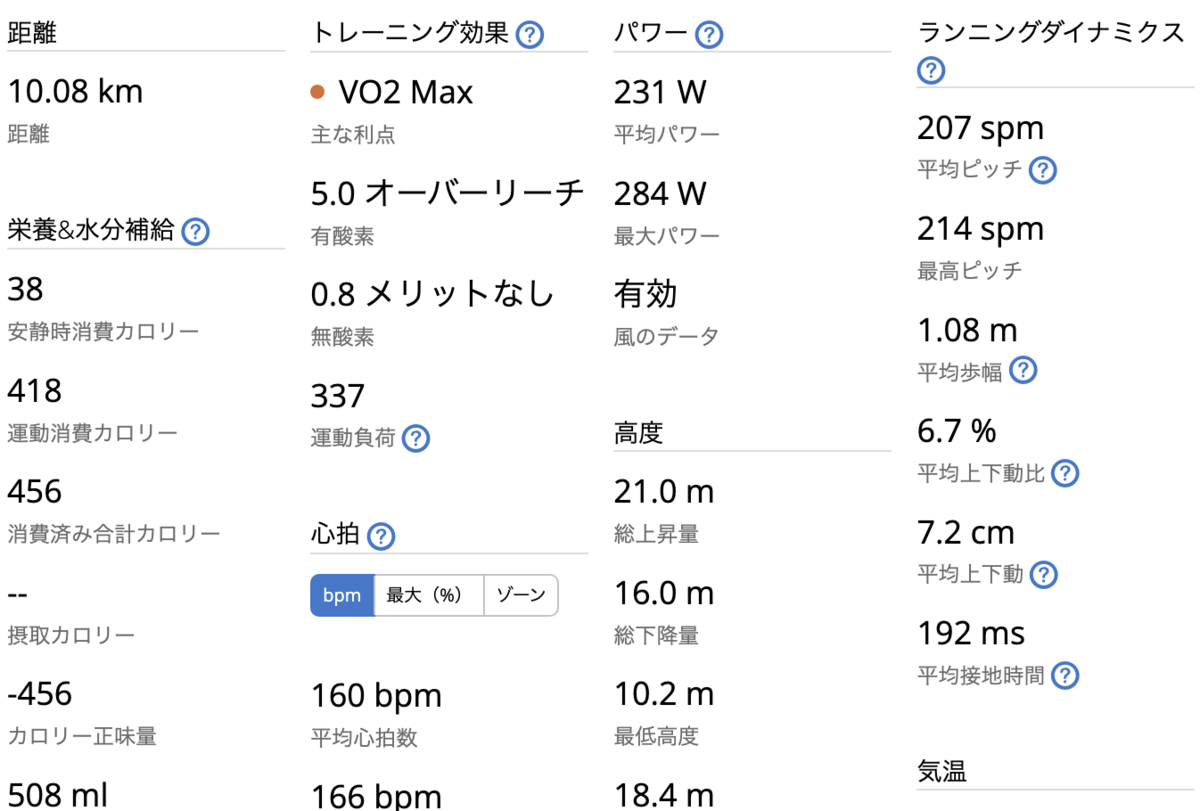Click the orange VO2 Max benefit dot
The image size is (1200, 811).
pyautogui.click(x=318, y=92)
